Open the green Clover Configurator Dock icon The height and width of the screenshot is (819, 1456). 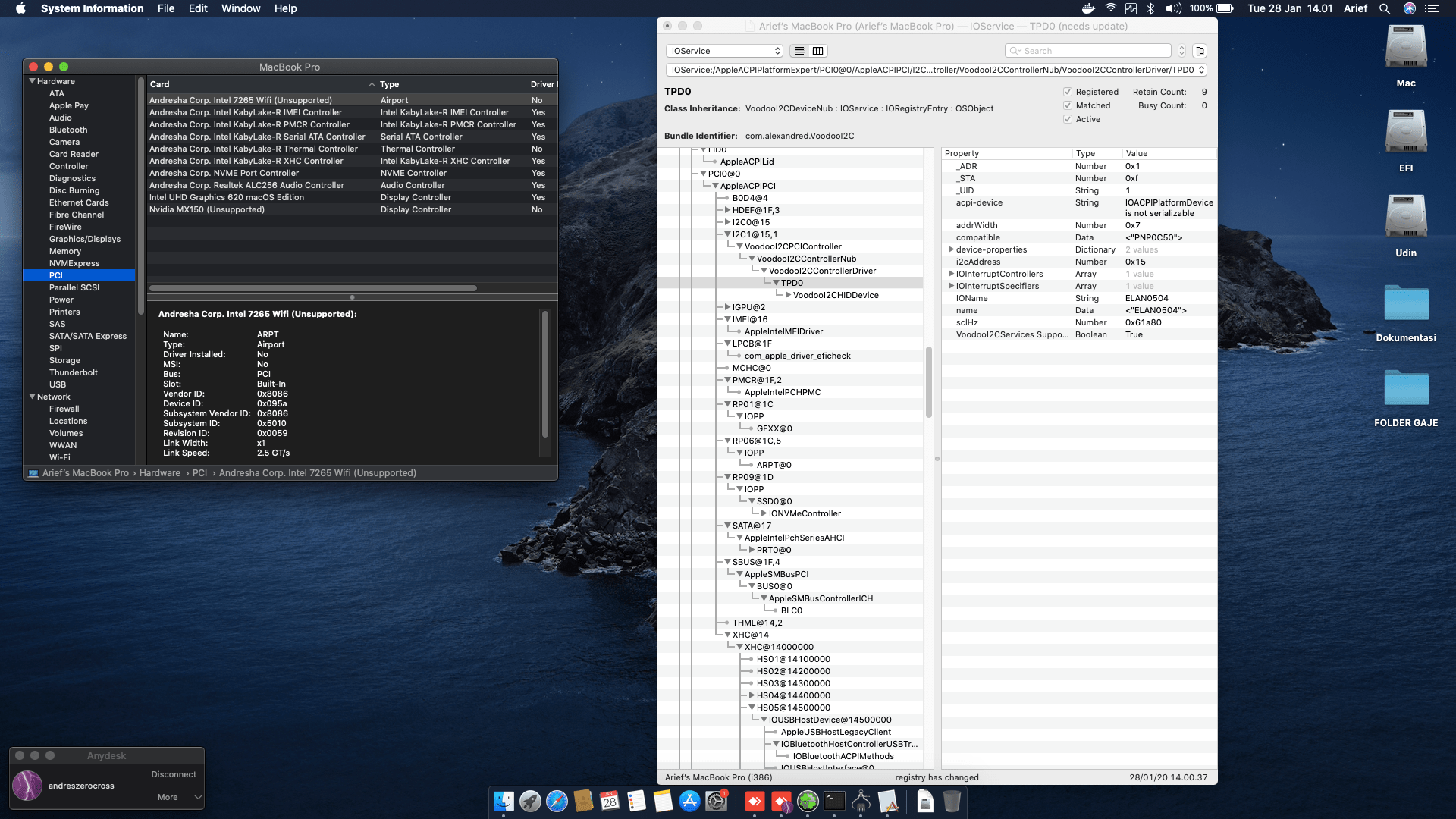pyautogui.click(x=808, y=801)
